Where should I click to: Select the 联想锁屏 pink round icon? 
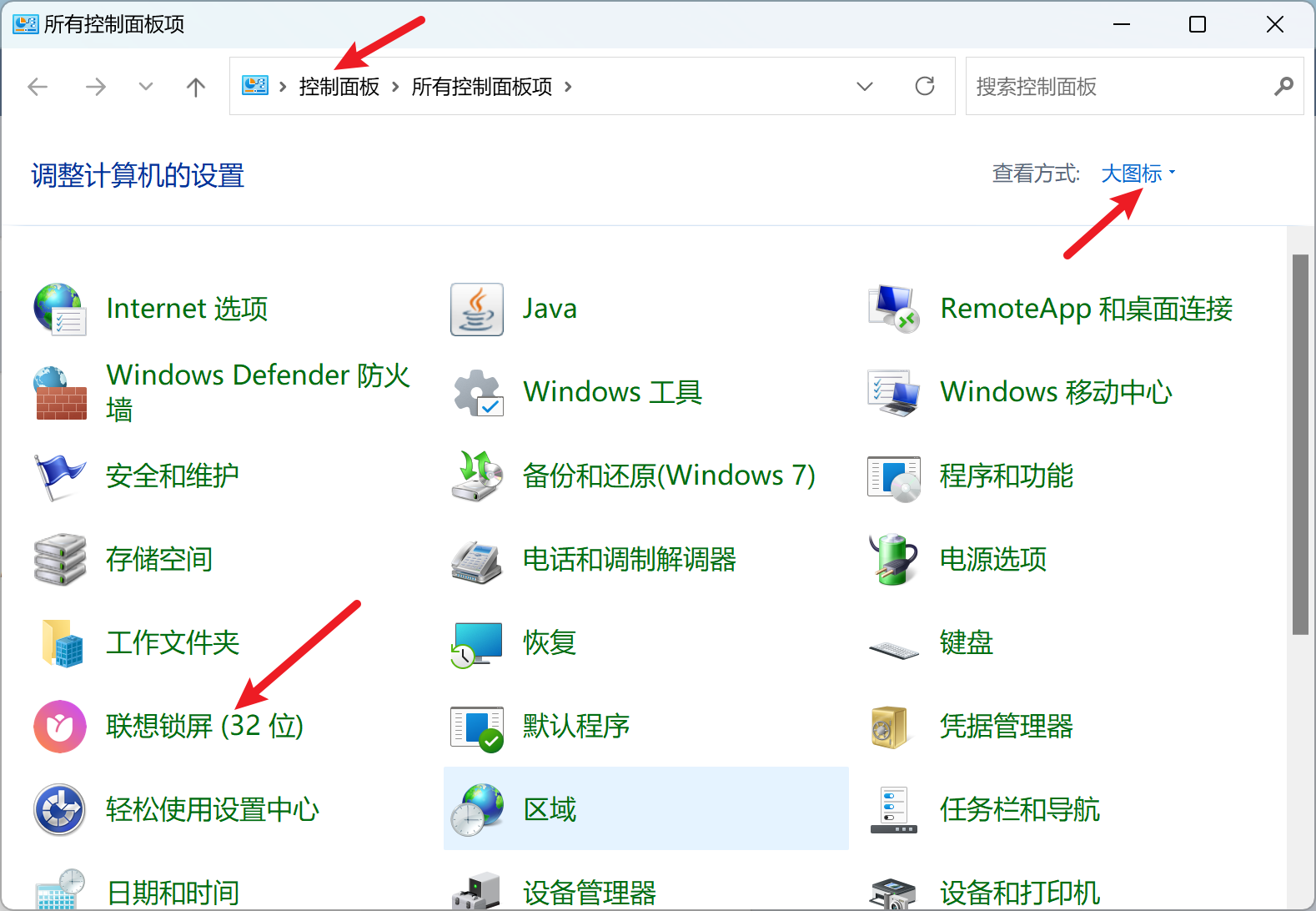(60, 726)
